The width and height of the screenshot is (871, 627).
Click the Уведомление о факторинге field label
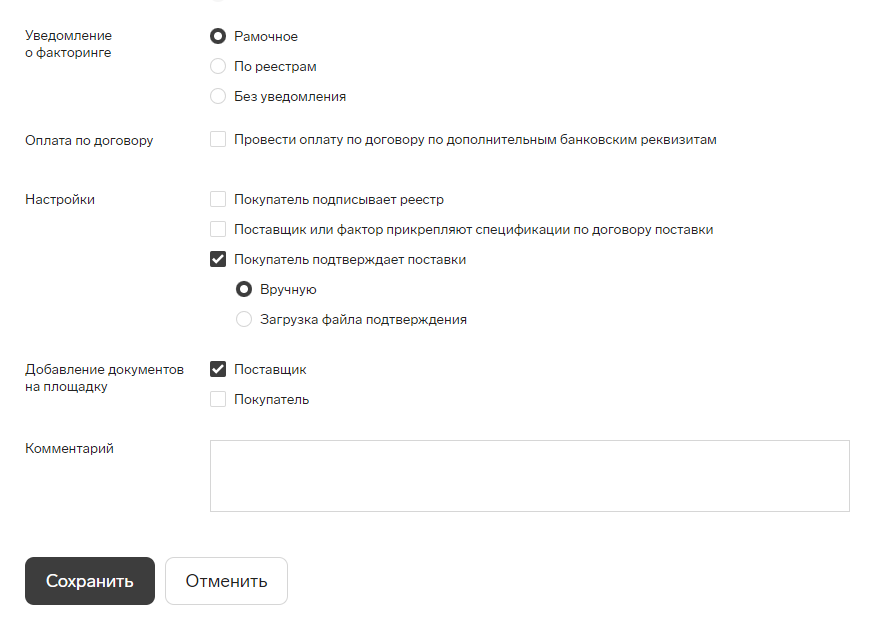(68, 44)
